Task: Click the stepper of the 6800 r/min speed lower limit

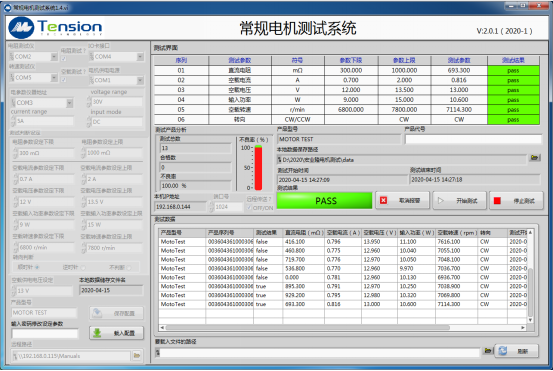Action: point(16,247)
